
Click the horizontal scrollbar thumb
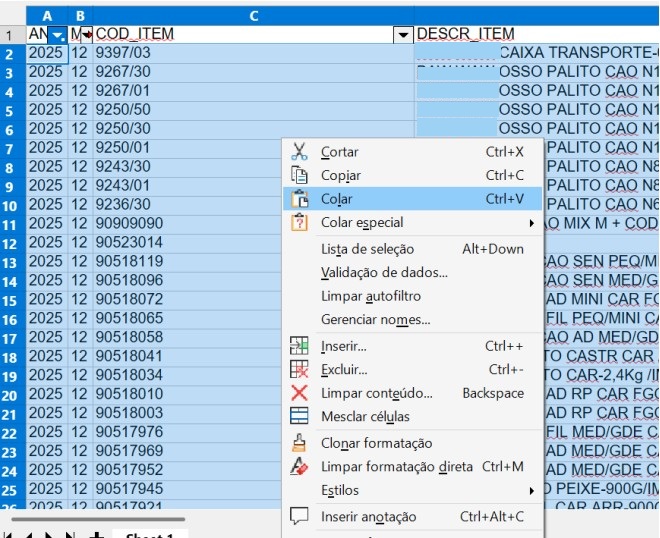tap(98, 519)
